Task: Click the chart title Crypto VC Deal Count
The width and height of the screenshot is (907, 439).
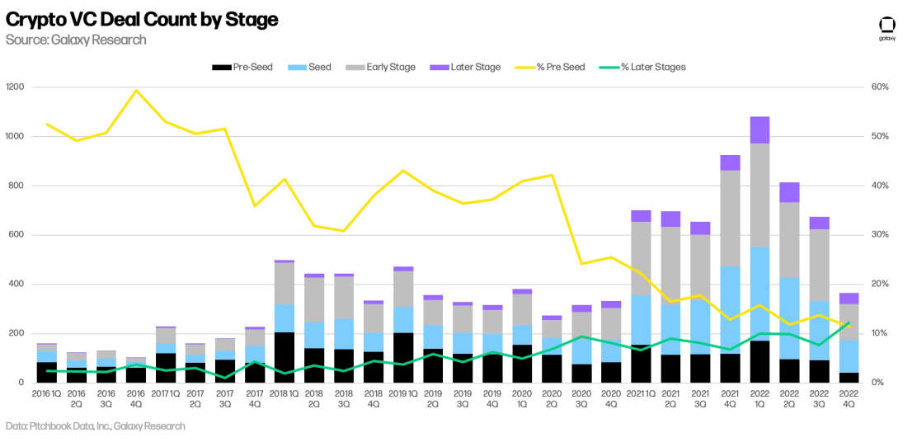Action: coord(142,19)
